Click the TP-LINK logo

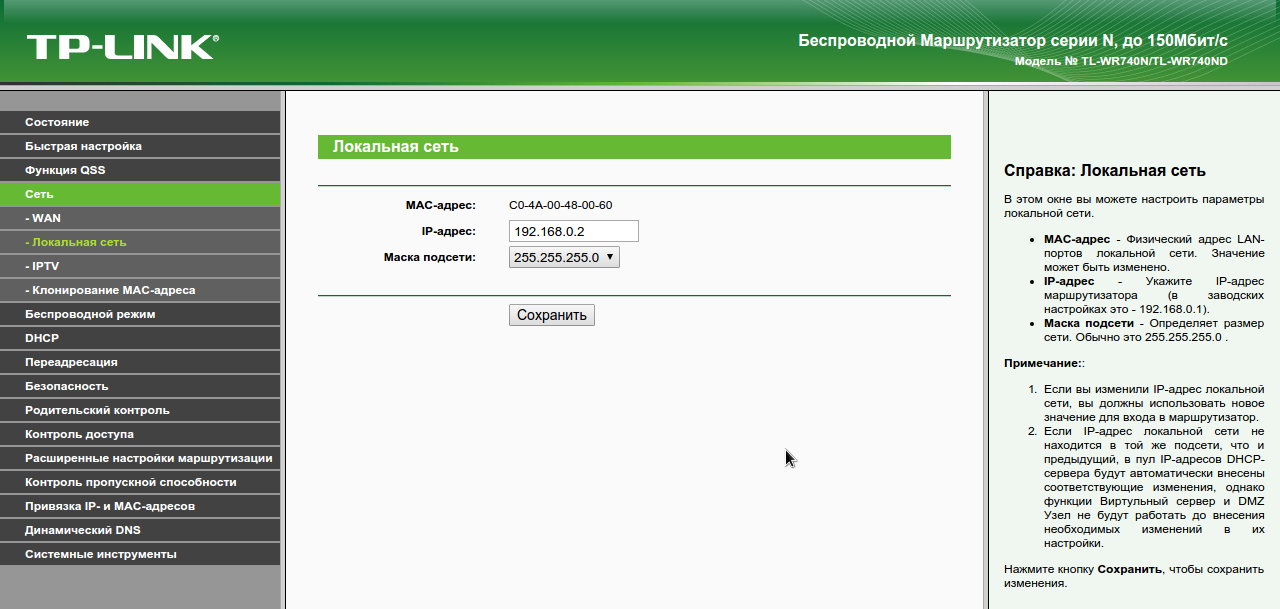tap(122, 46)
